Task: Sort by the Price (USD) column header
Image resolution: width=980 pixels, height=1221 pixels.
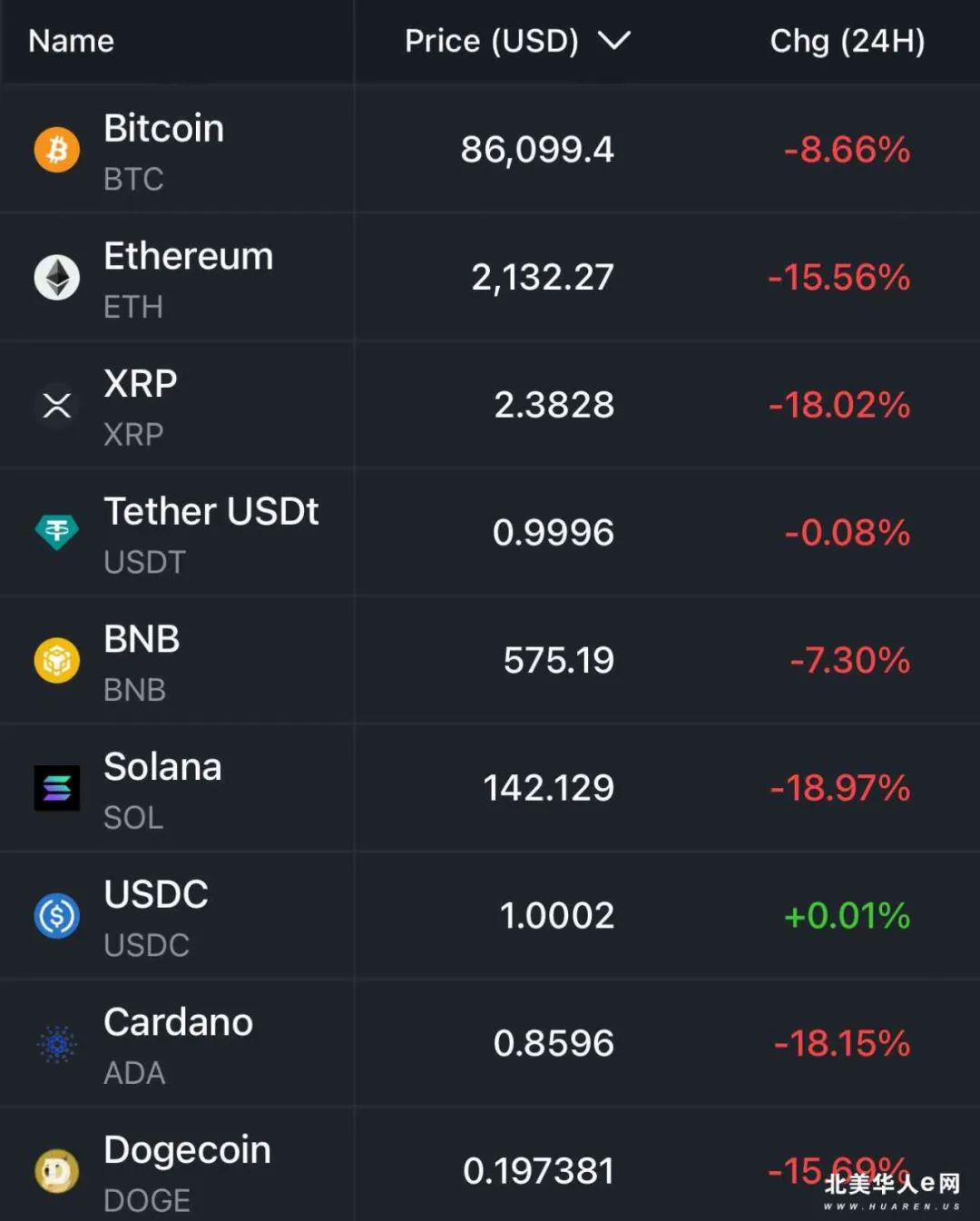Action: [x=492, y=41]
